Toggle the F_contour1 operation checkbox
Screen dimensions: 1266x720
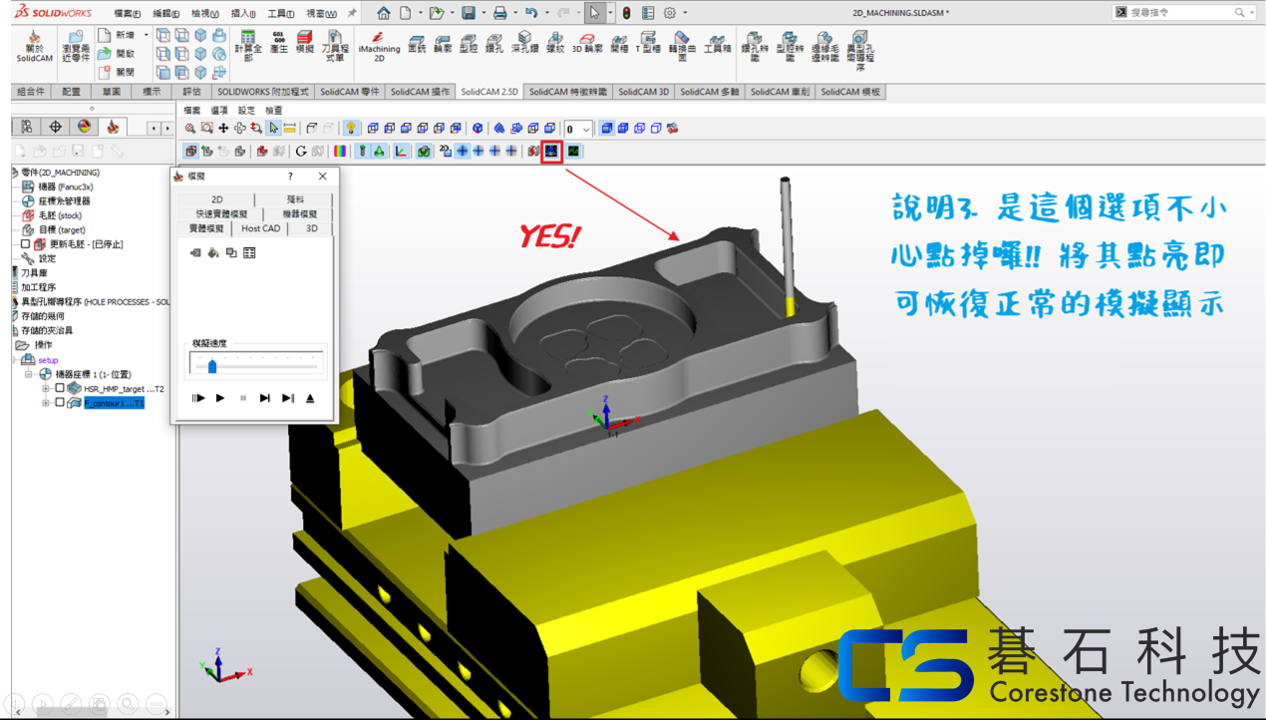[x=60, y=403]
